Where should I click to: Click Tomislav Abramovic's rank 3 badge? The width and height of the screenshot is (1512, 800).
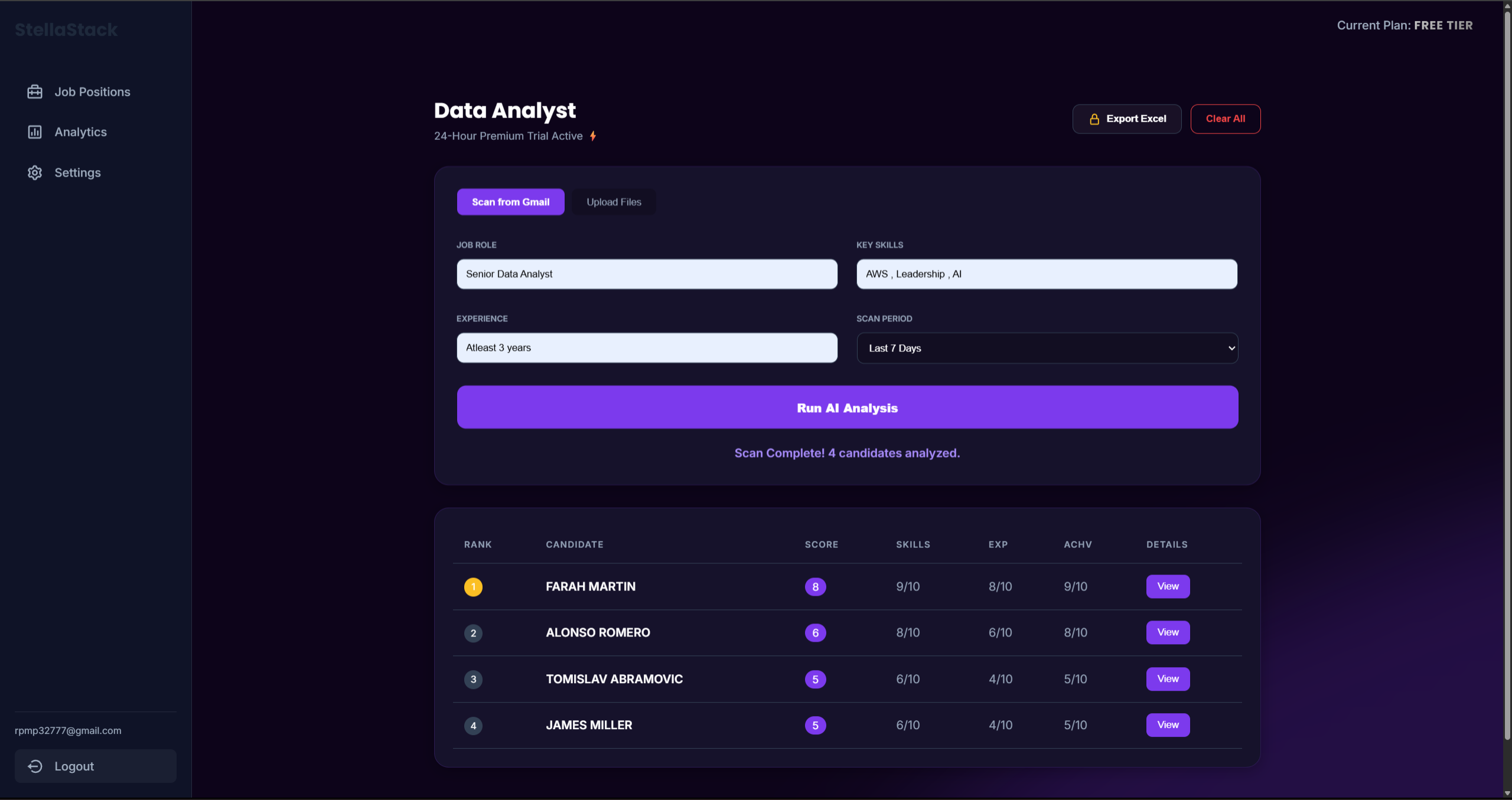coord(473,679)
